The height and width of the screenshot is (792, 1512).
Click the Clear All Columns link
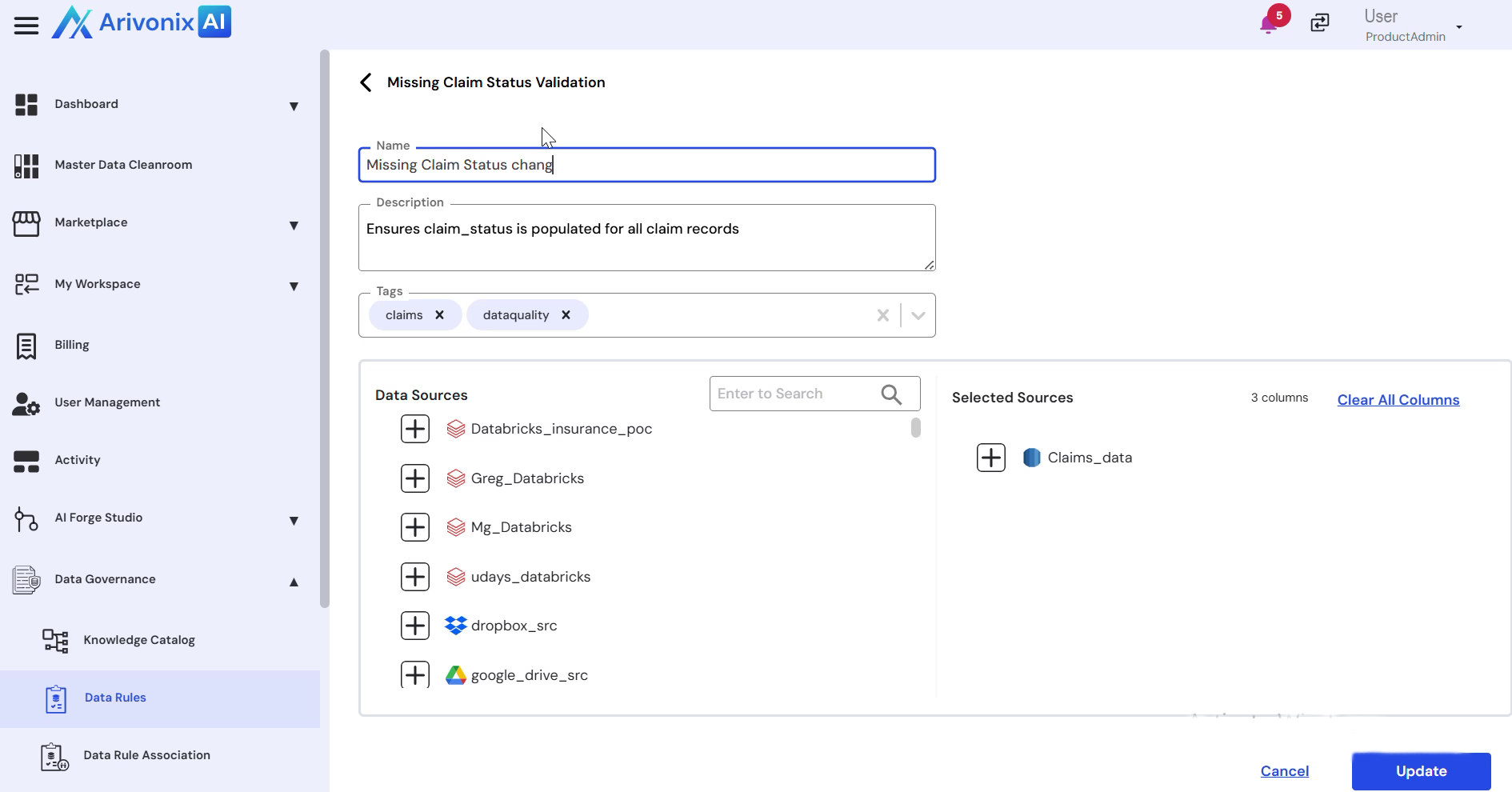tap(1398, 400)
